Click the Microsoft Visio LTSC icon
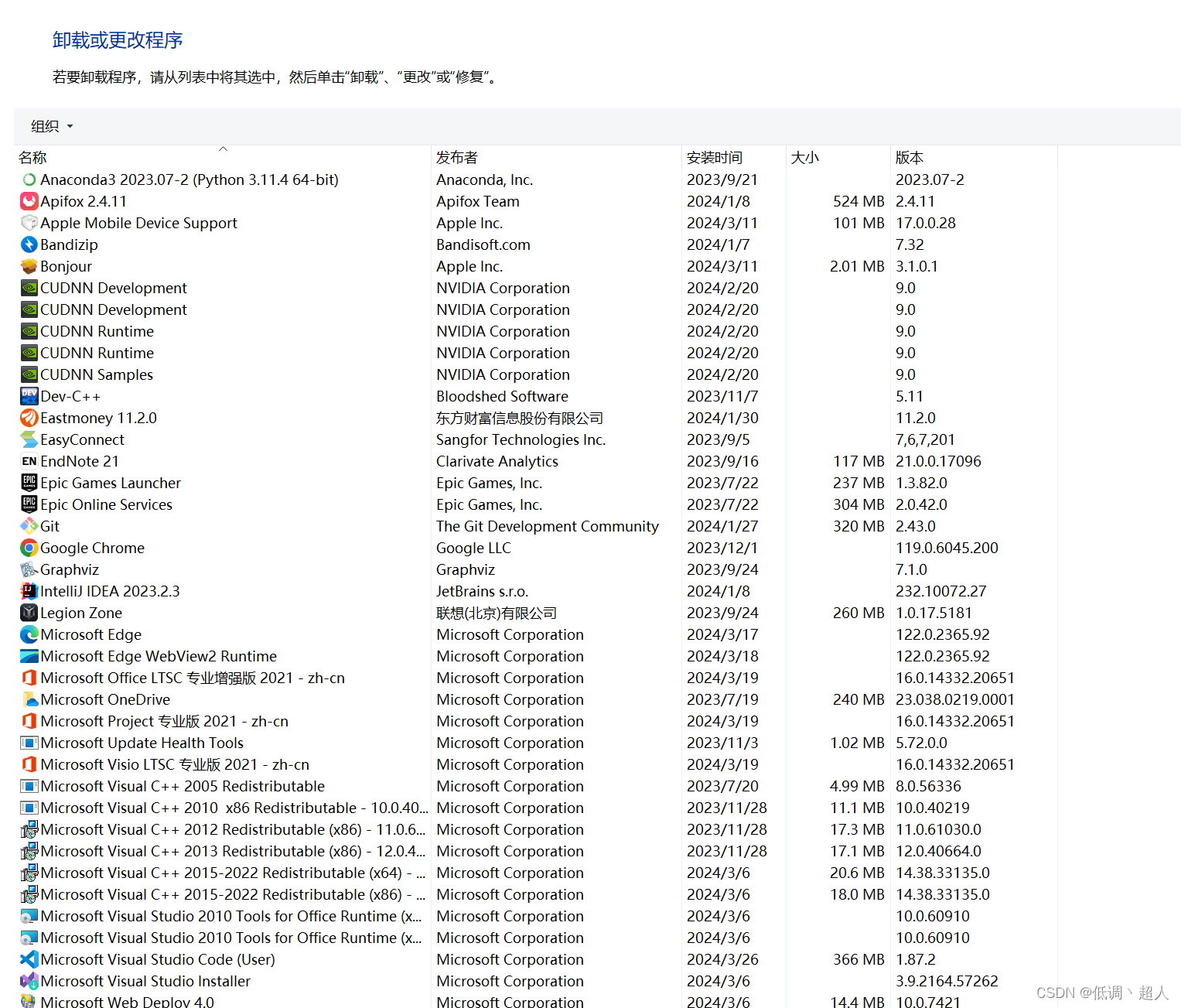1181x1008 pixels. click(x=29, y=764)
